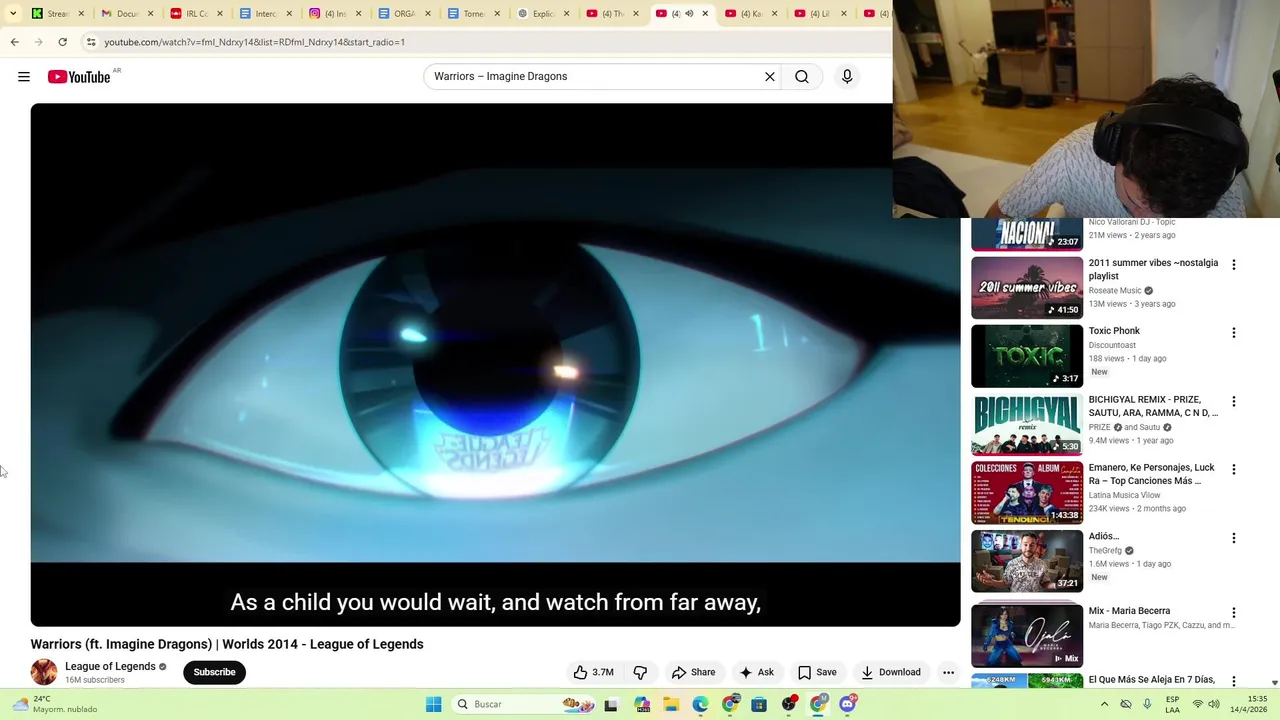Viewport: 1280px width, 720px height.
Task: Mute the tab via the speaker icon
Action: coord(689,14)
